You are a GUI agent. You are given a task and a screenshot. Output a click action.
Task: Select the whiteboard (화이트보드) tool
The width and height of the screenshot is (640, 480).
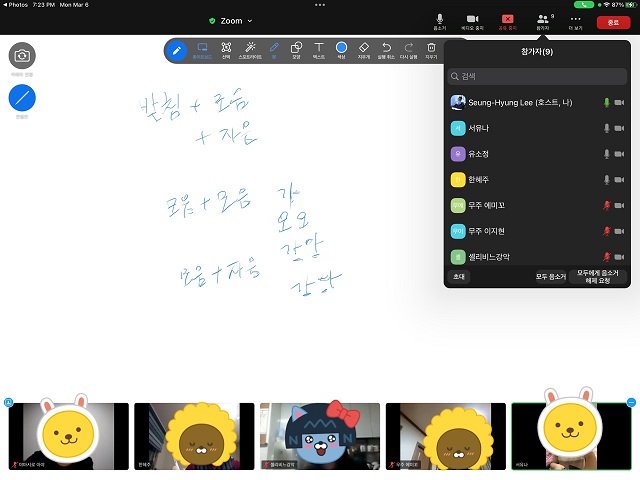[x=202, y=51]
